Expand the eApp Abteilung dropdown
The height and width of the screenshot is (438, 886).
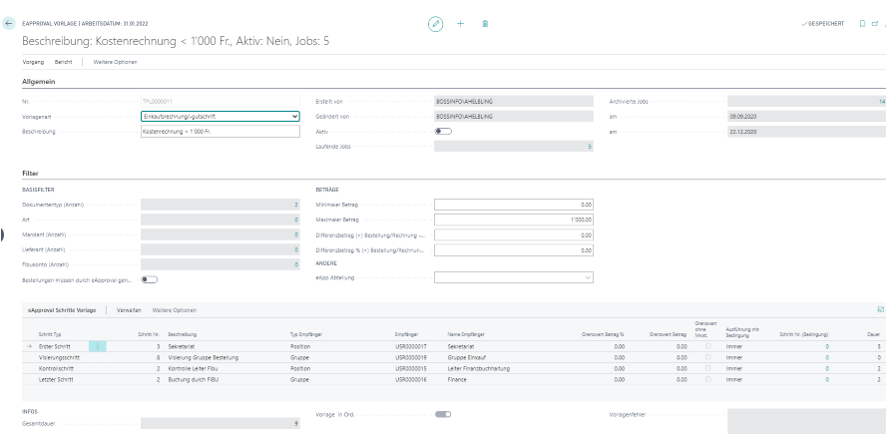587,277
